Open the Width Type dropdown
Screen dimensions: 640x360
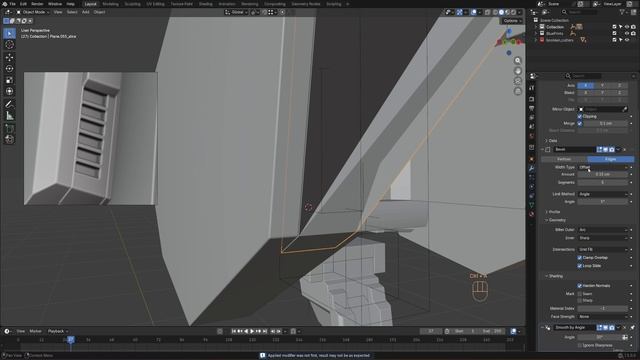(602, 167)
